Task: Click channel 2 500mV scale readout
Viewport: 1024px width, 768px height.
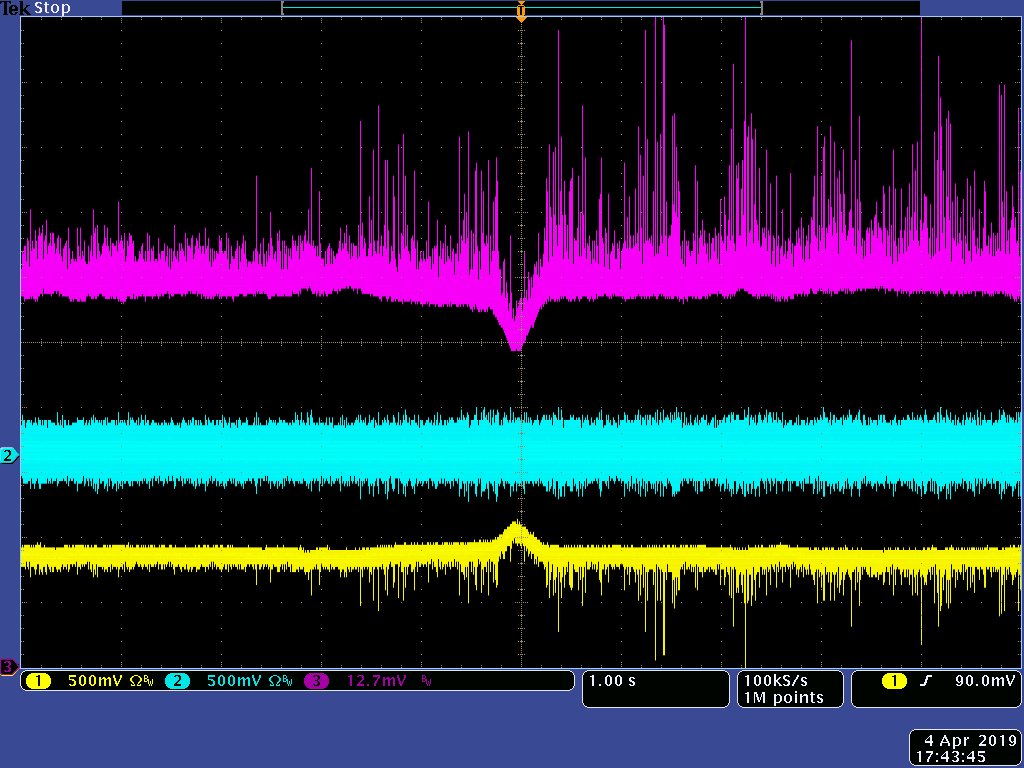Action: [x=235, y=681]
